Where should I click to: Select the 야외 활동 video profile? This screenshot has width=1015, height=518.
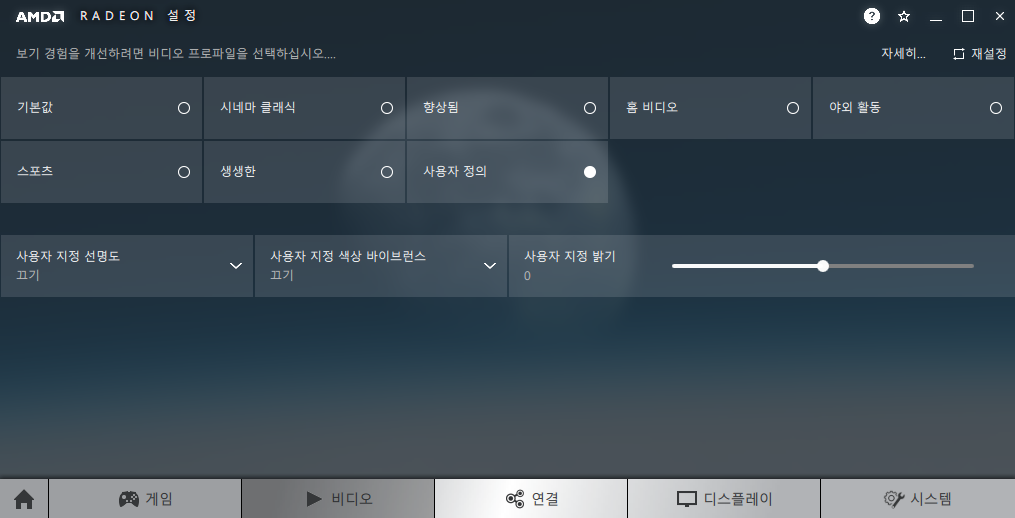coord(913,108)
